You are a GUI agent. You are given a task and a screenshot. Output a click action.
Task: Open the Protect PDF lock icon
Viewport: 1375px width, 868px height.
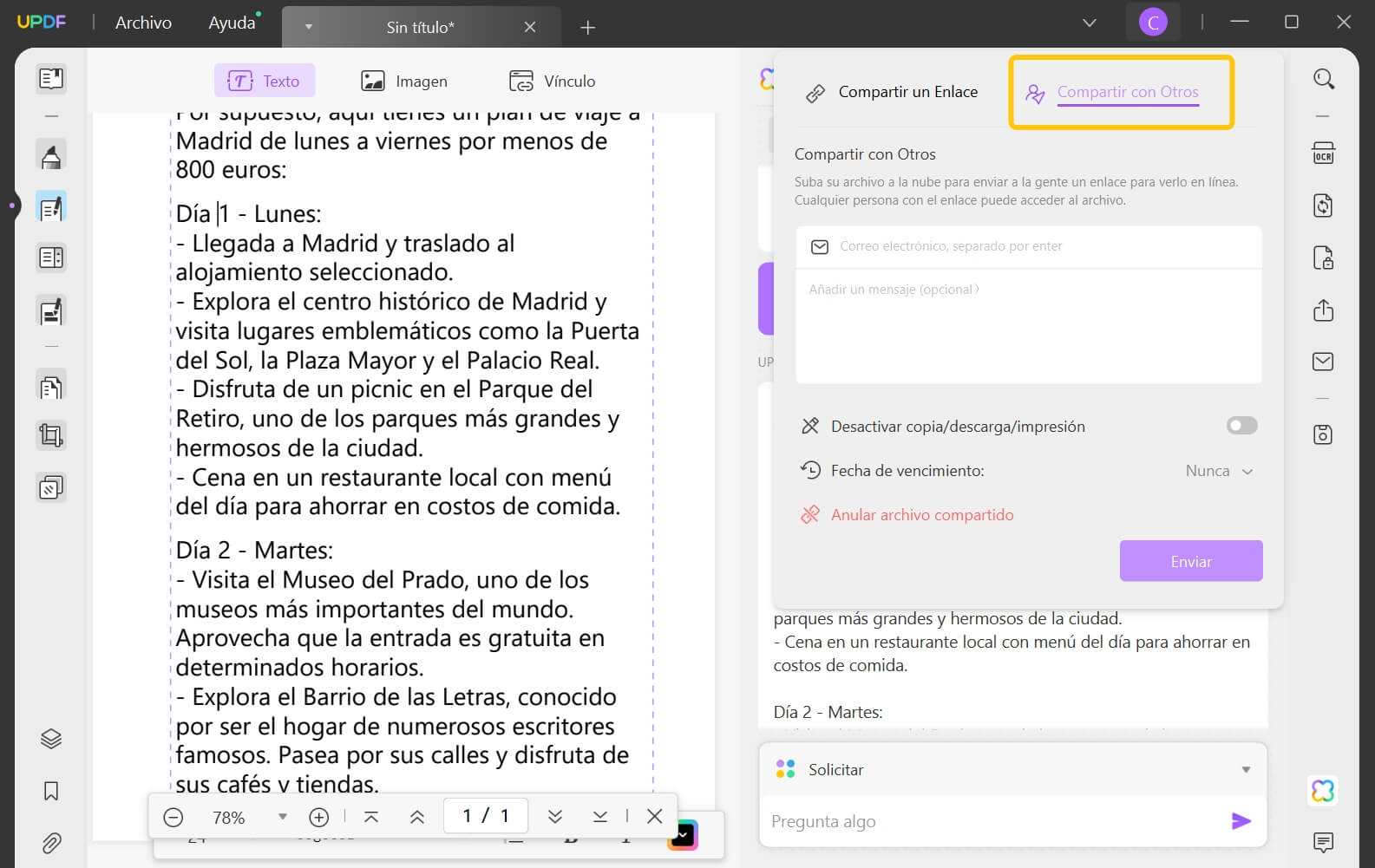(1323, 258)
